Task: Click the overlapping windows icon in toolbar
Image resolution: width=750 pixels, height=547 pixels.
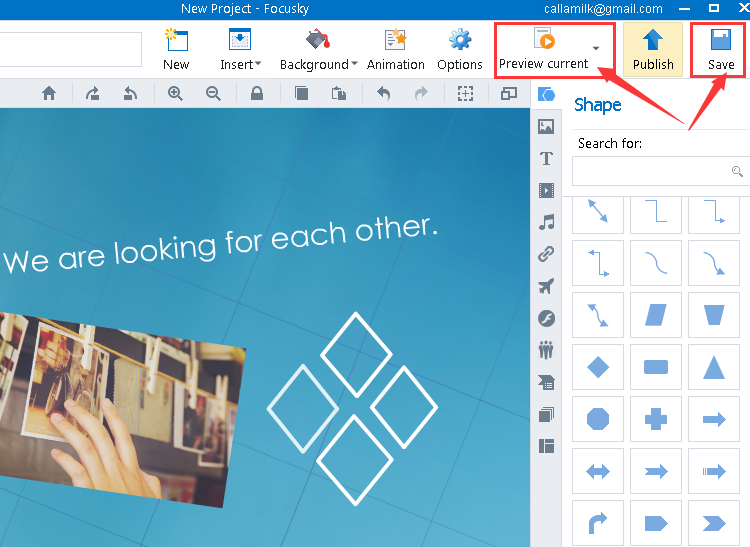Action: coord(508,93)
